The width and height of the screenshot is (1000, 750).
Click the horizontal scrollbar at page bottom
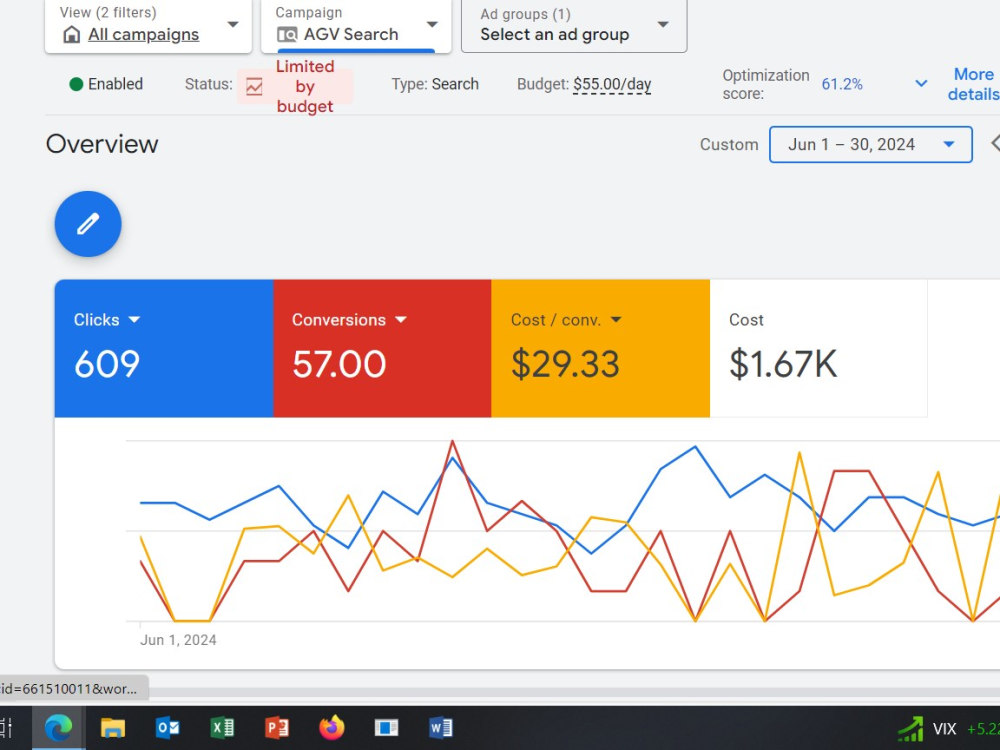pos(574,693)
